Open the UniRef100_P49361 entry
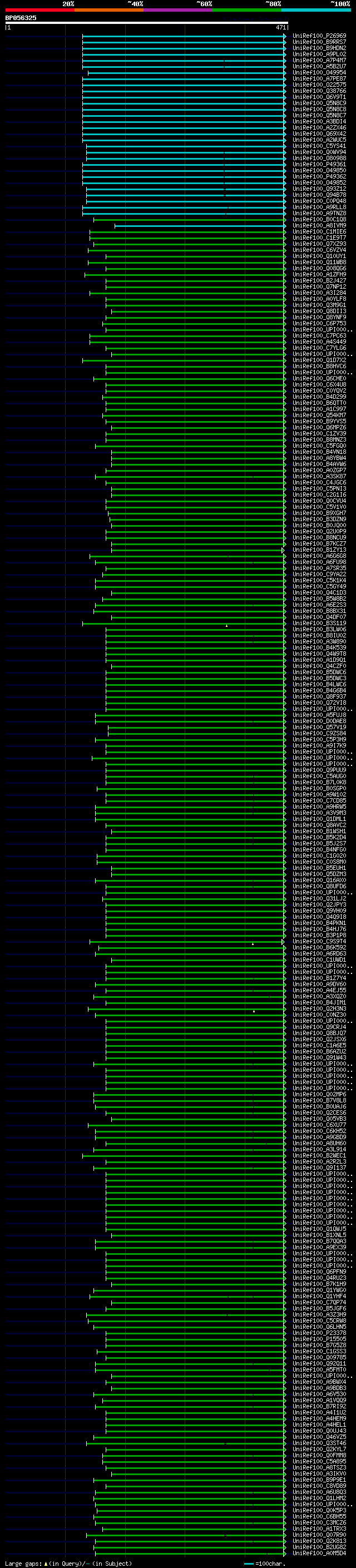 (319, 164)
